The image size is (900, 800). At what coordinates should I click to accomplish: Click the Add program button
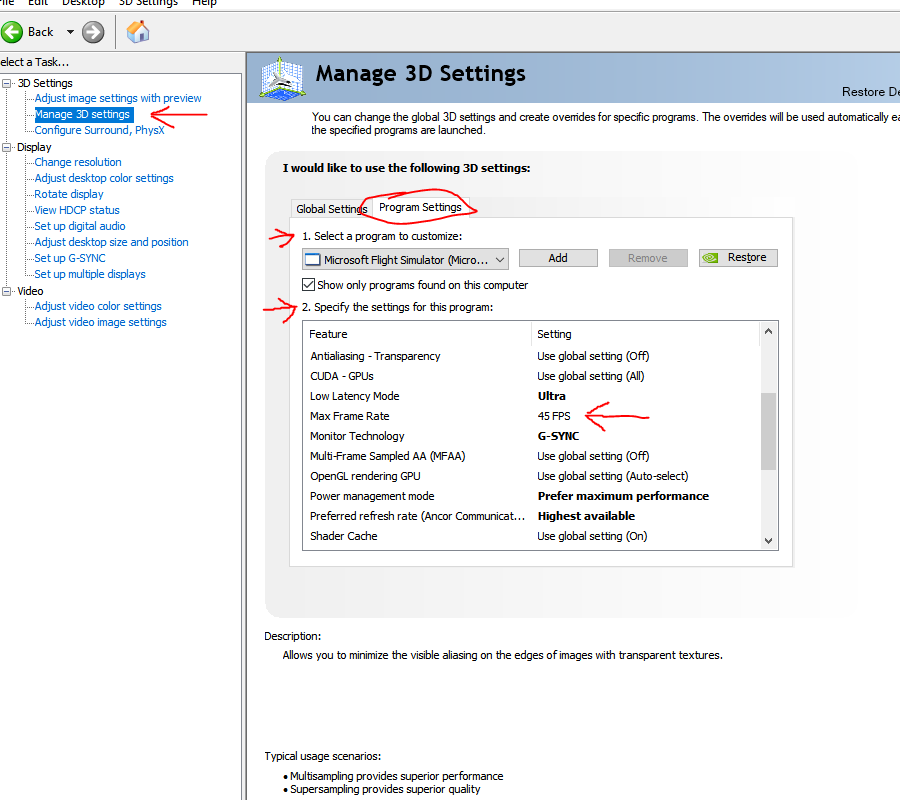coord(558,258)
